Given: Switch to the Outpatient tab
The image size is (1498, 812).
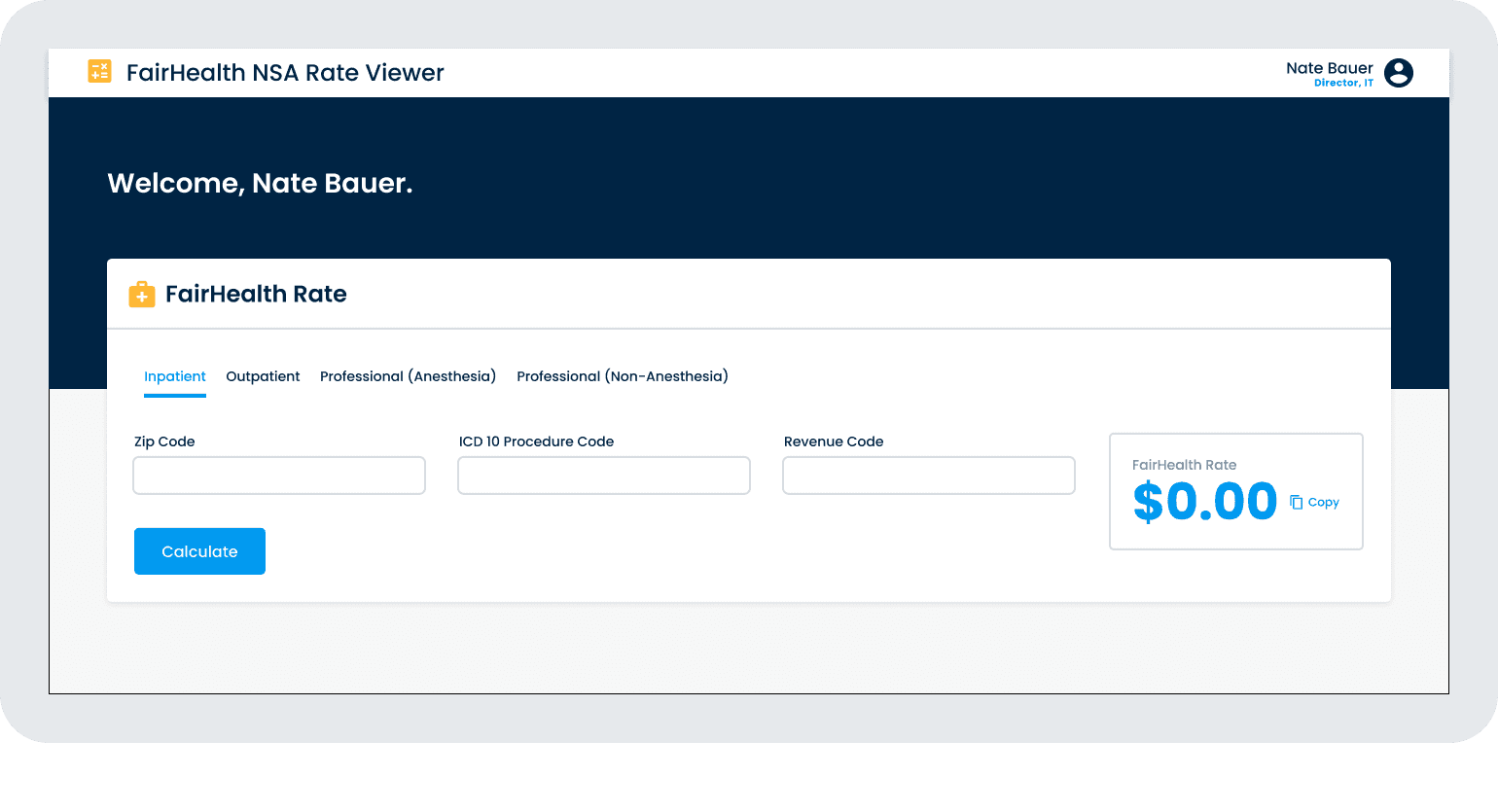Looking at the screenshot, I should [263, 376].
